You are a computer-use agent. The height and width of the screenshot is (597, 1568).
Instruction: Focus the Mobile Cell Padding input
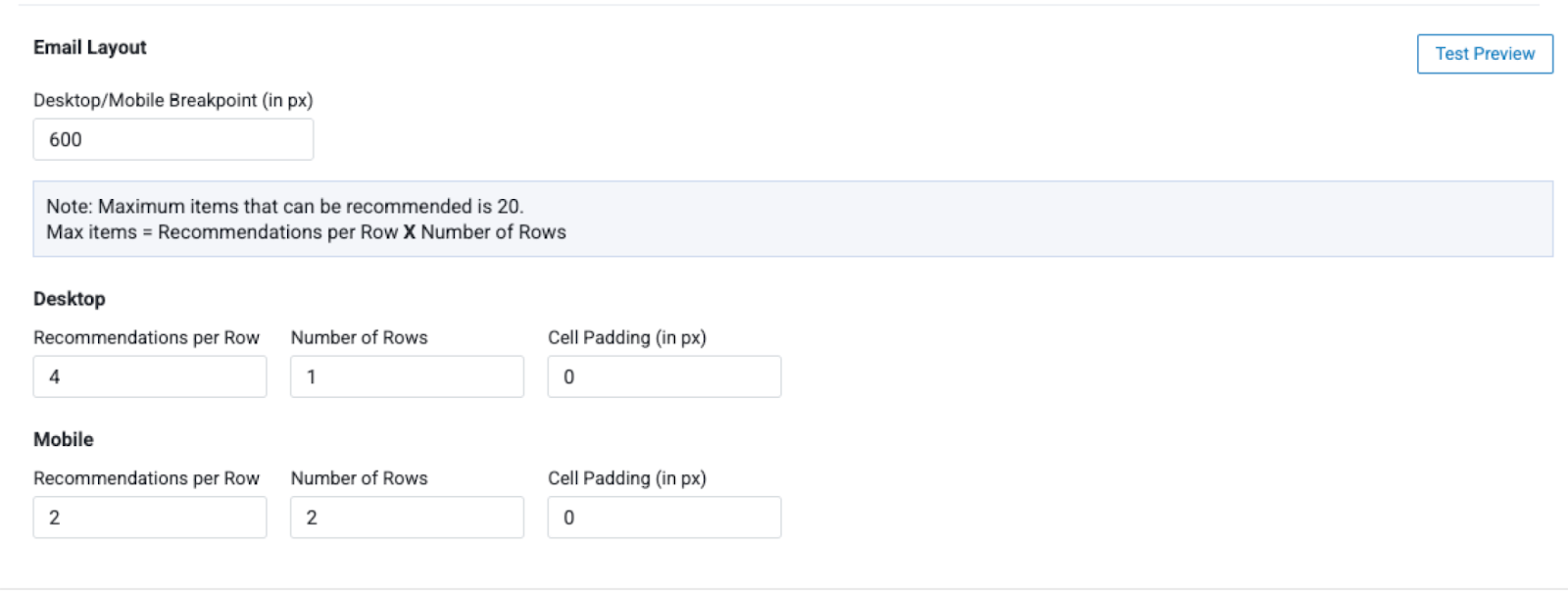[x=663, y=518]
